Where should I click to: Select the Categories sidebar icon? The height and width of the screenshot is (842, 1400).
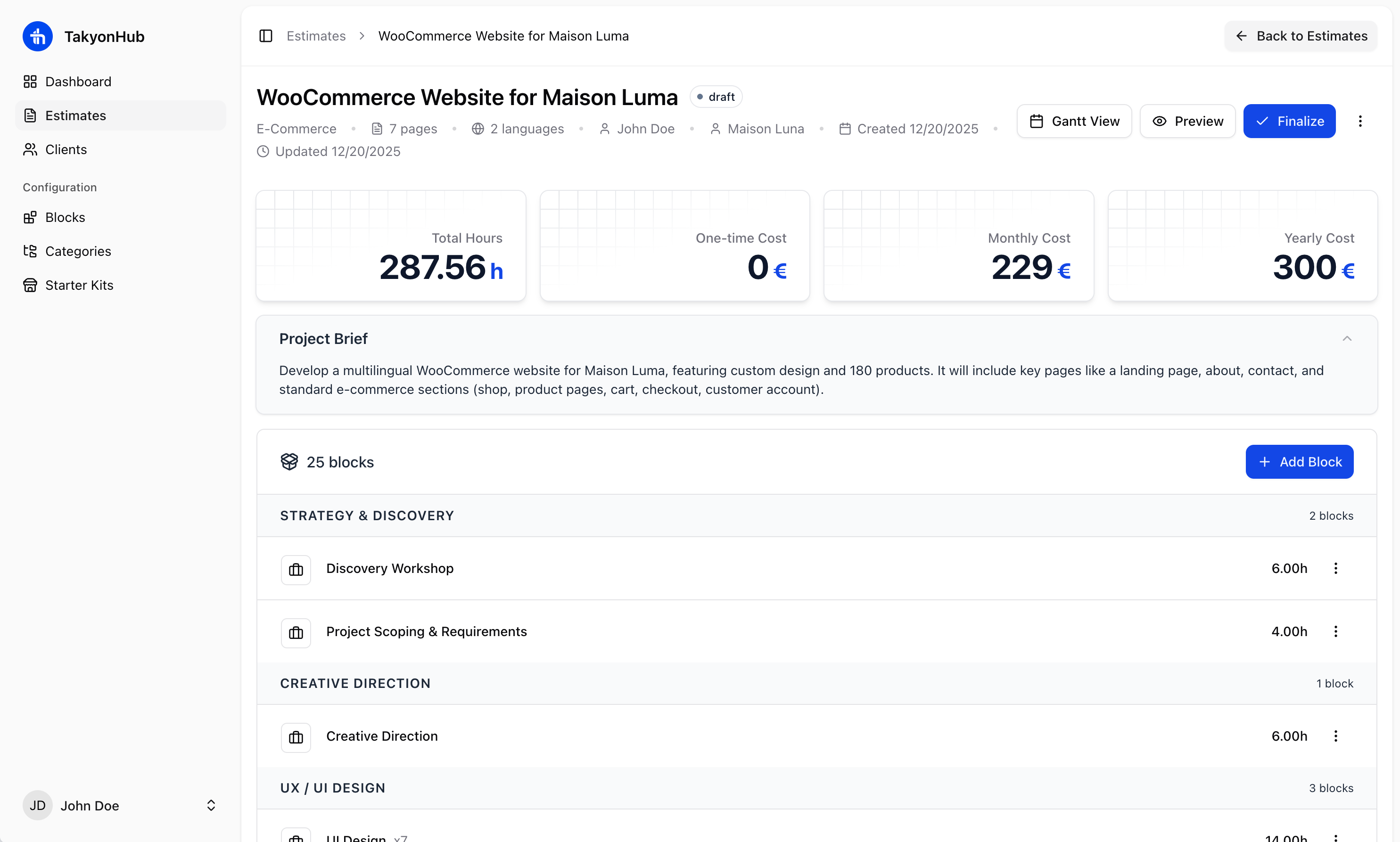point(31,251)
